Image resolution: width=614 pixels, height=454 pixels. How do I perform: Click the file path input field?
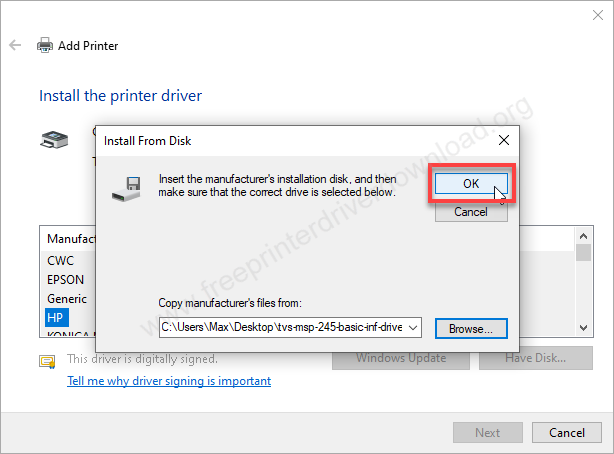click(282, 328)
